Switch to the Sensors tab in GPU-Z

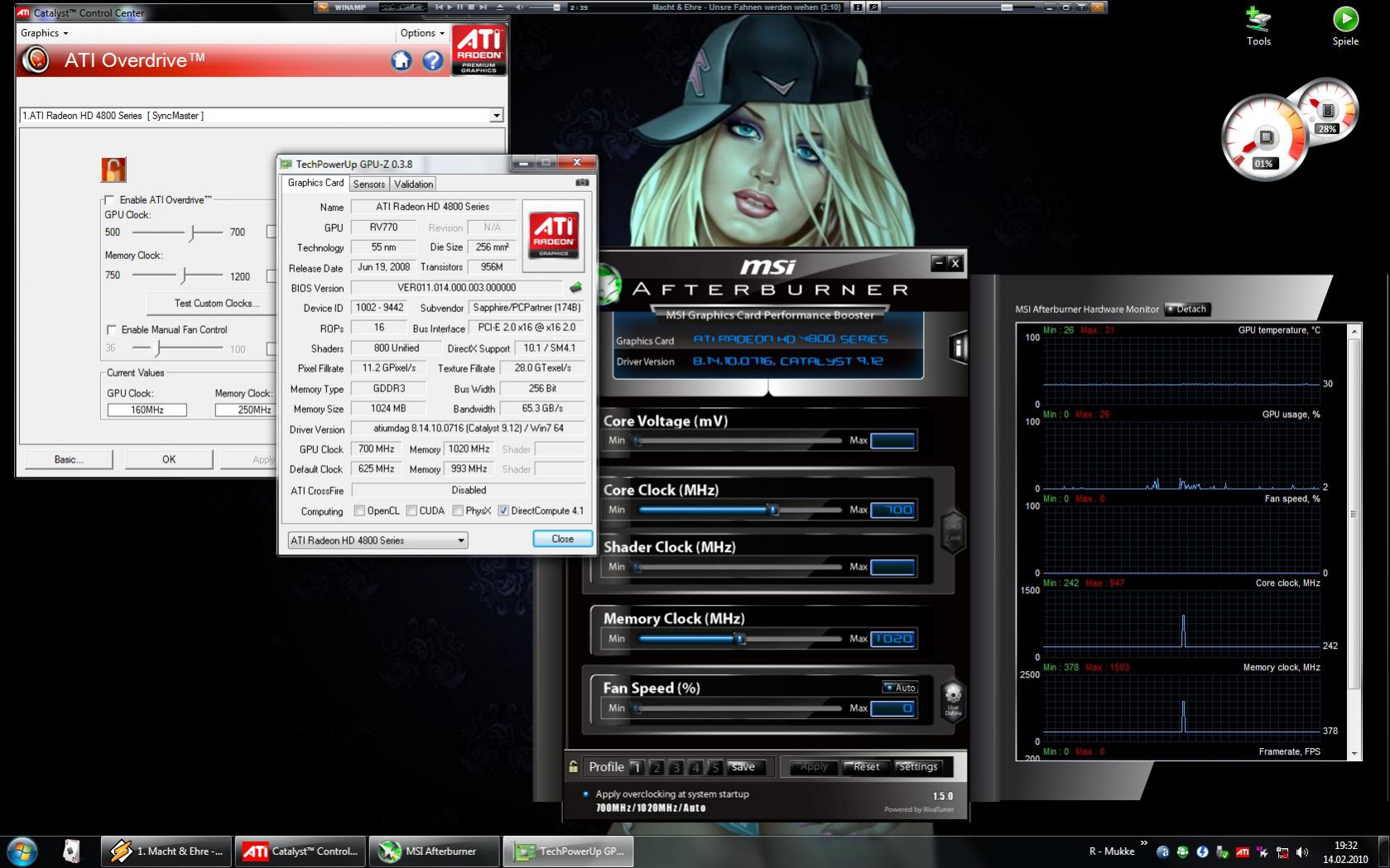pyautogui.click(x=369, y=184)
